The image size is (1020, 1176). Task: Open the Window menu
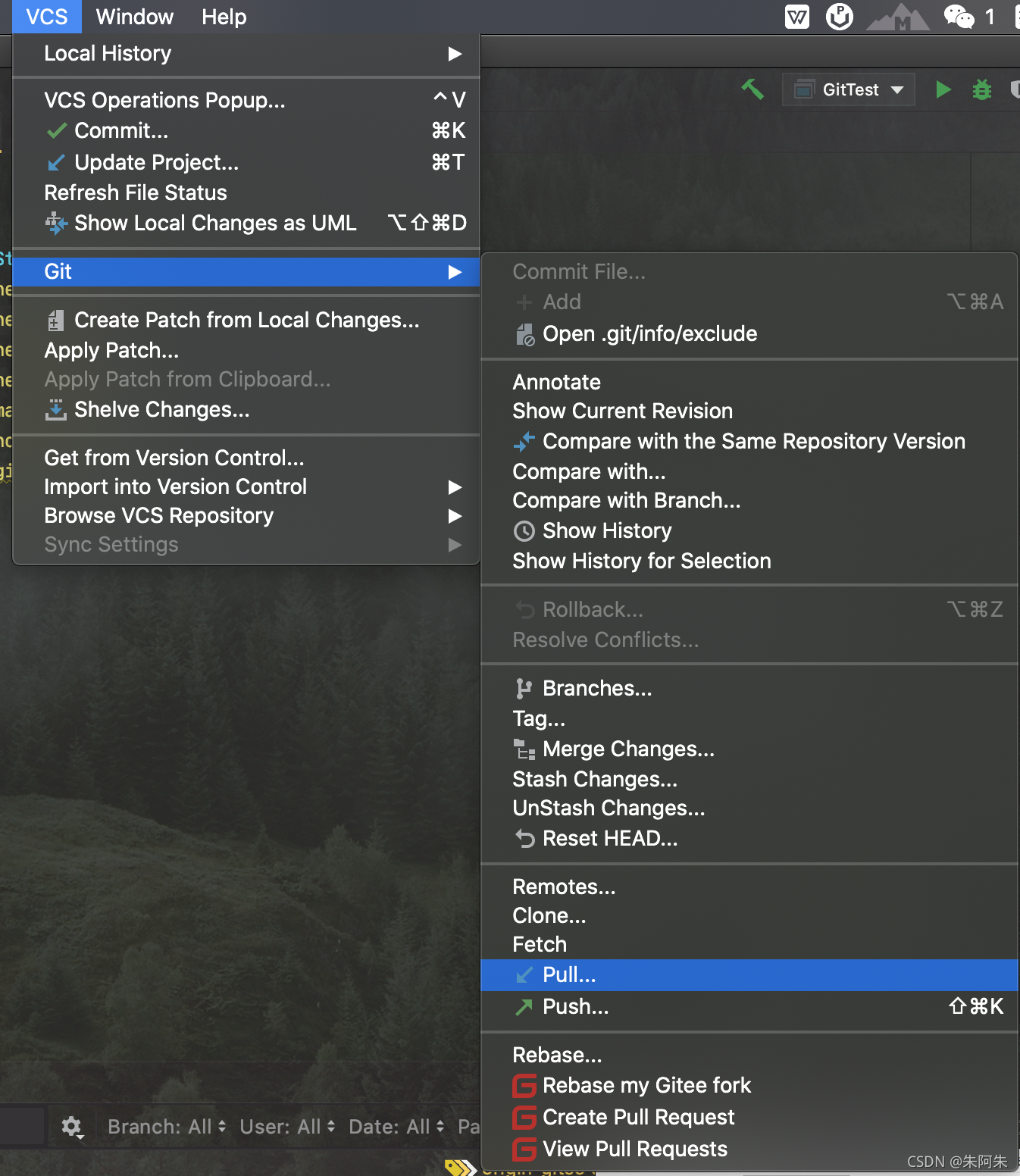point(135,17)
